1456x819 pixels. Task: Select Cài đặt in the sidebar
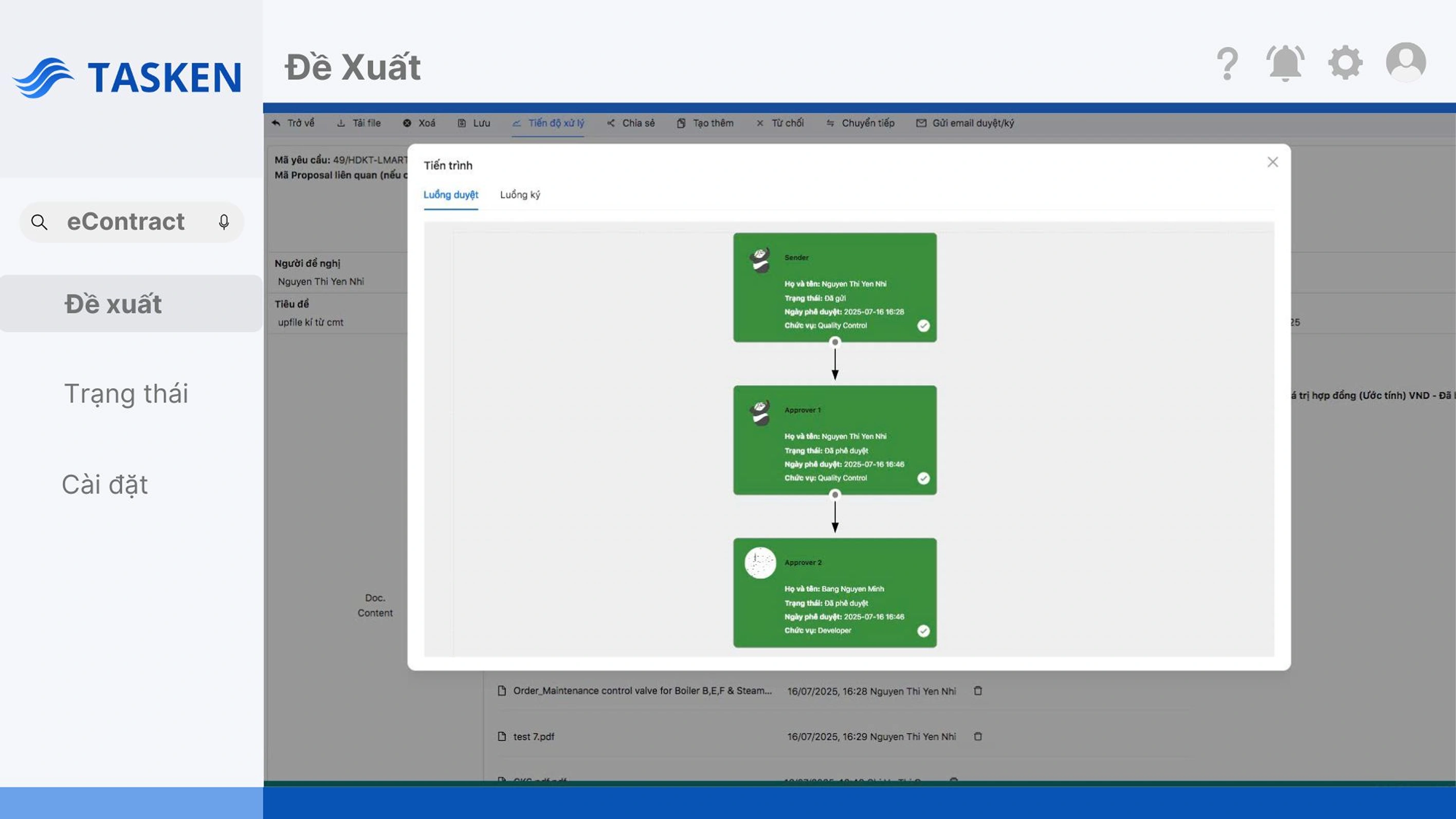point(104,484)
